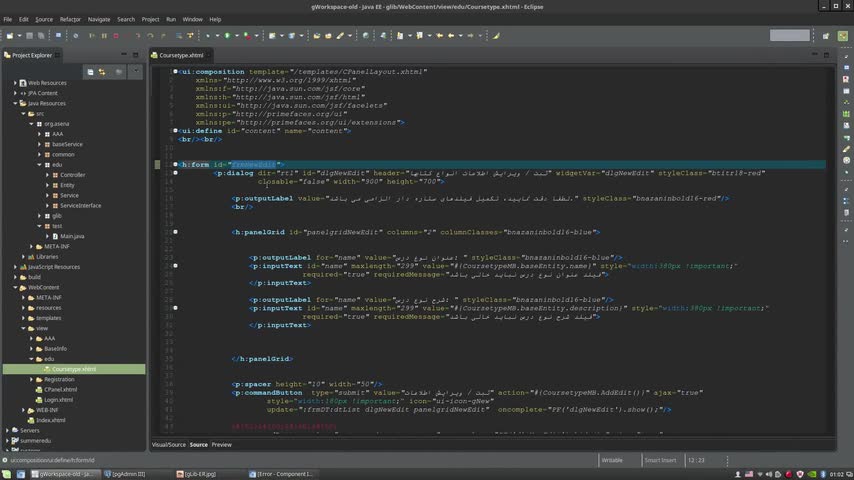Select Coursetype.xhtml in Project Explorer
The width and height of the screenshot is (854, 480).
tap(74, 369)
